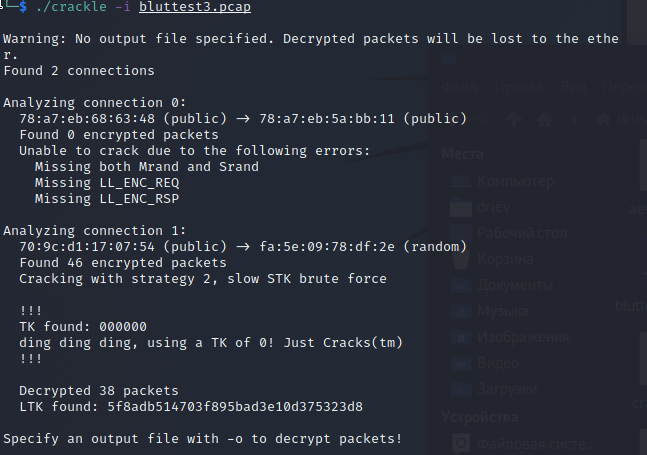Click the Загрузки downloads icon
The image size is (647, 455).
[461, 389]
